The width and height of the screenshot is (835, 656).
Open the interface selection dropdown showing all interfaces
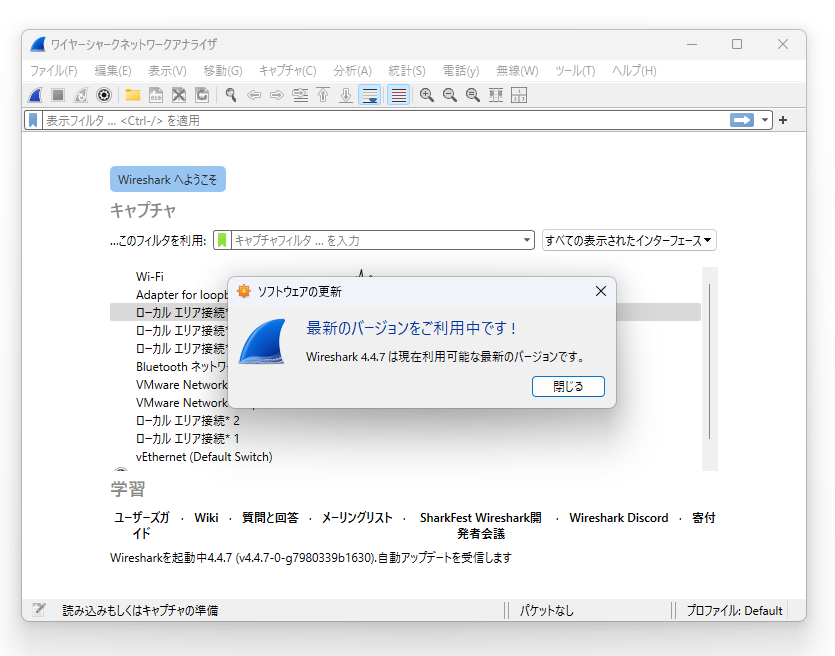click(628, 240)
